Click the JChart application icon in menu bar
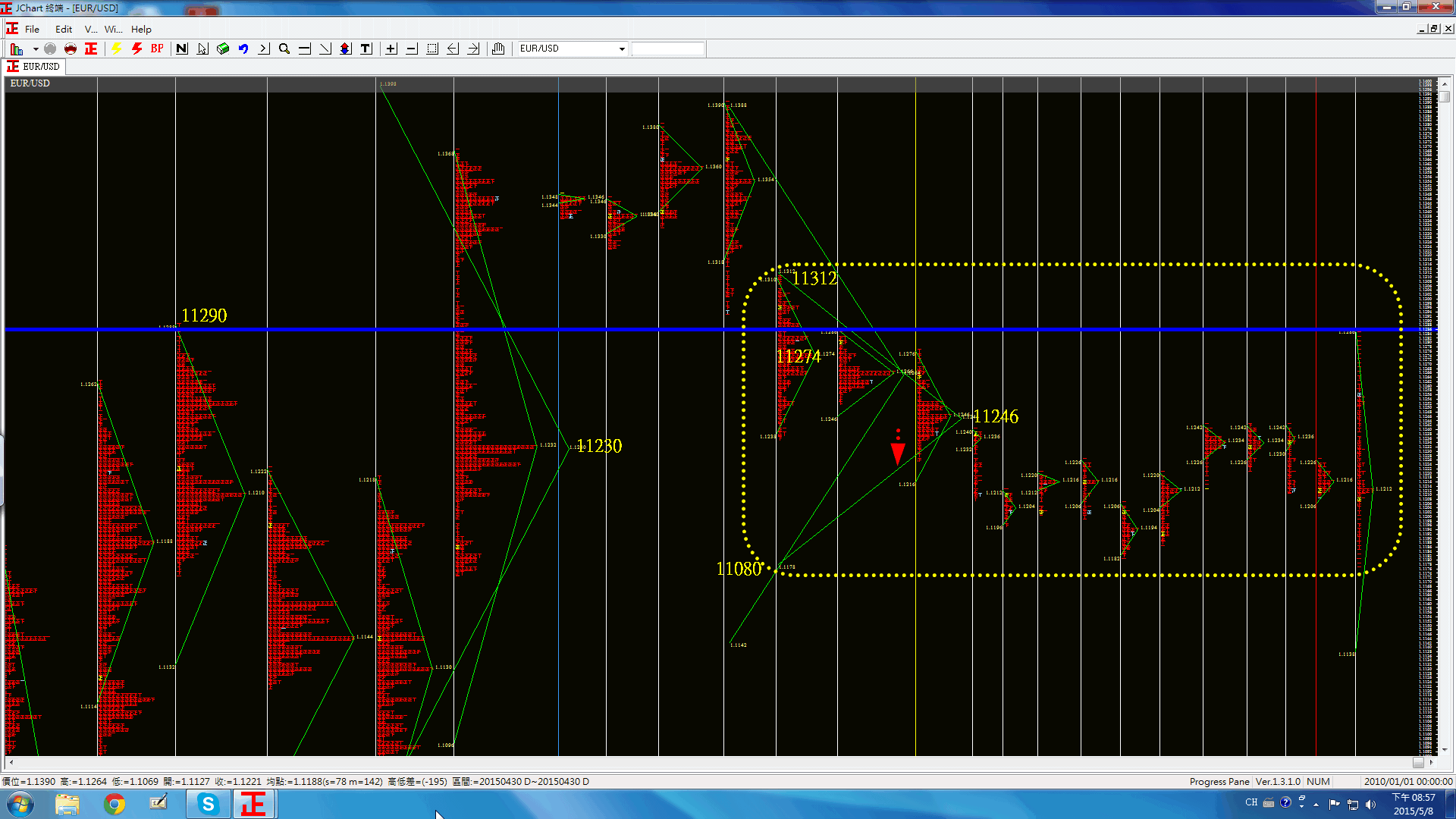This screenshot has height=819, width=1456. tap(12, 29)
